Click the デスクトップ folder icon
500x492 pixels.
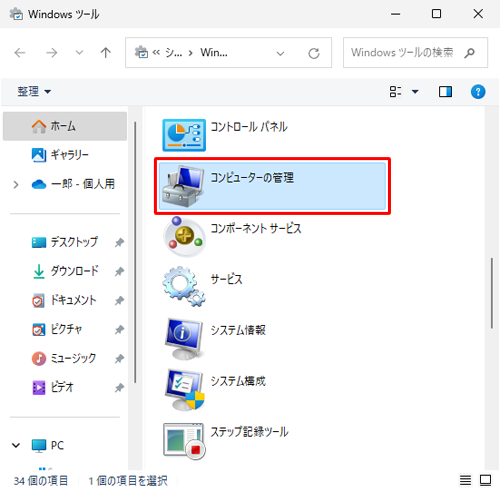click(x=39, y=242)
